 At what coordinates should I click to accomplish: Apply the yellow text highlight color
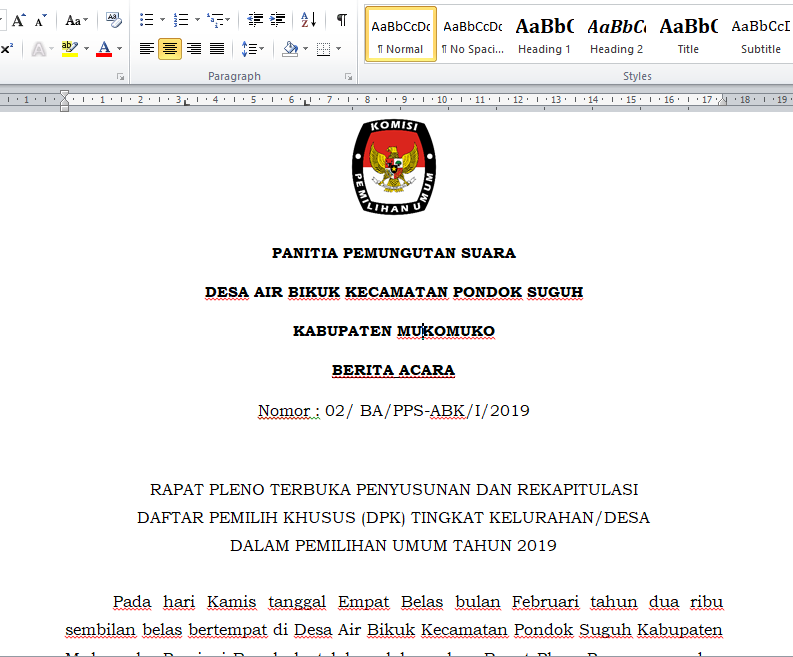(x=70, y=49)
